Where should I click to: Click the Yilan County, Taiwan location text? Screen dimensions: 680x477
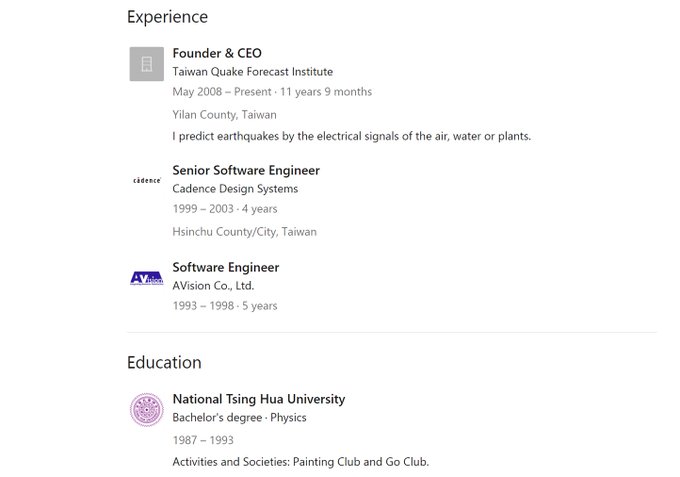pos(224,115)
